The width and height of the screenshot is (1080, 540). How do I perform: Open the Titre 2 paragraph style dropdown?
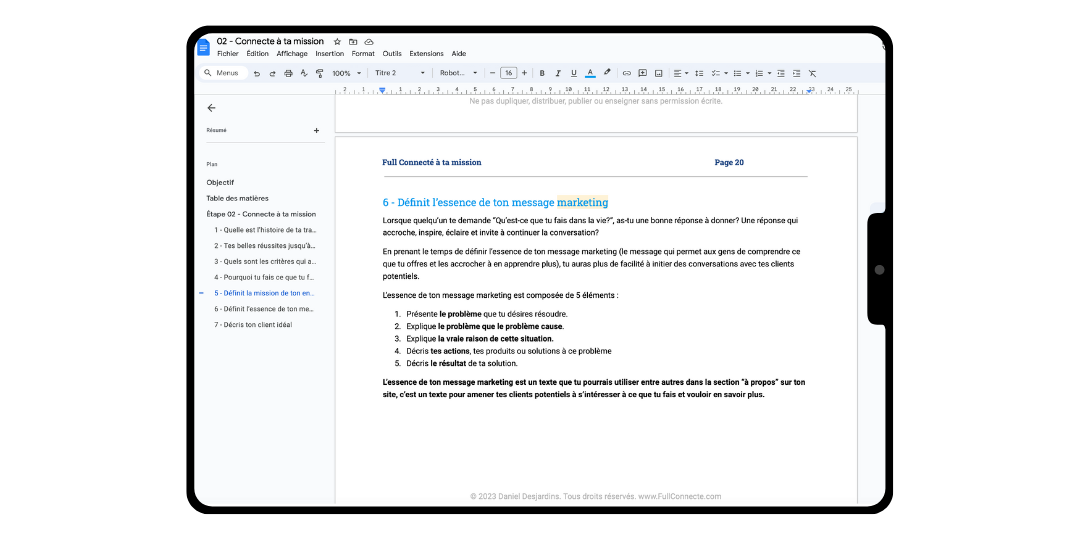400,73
